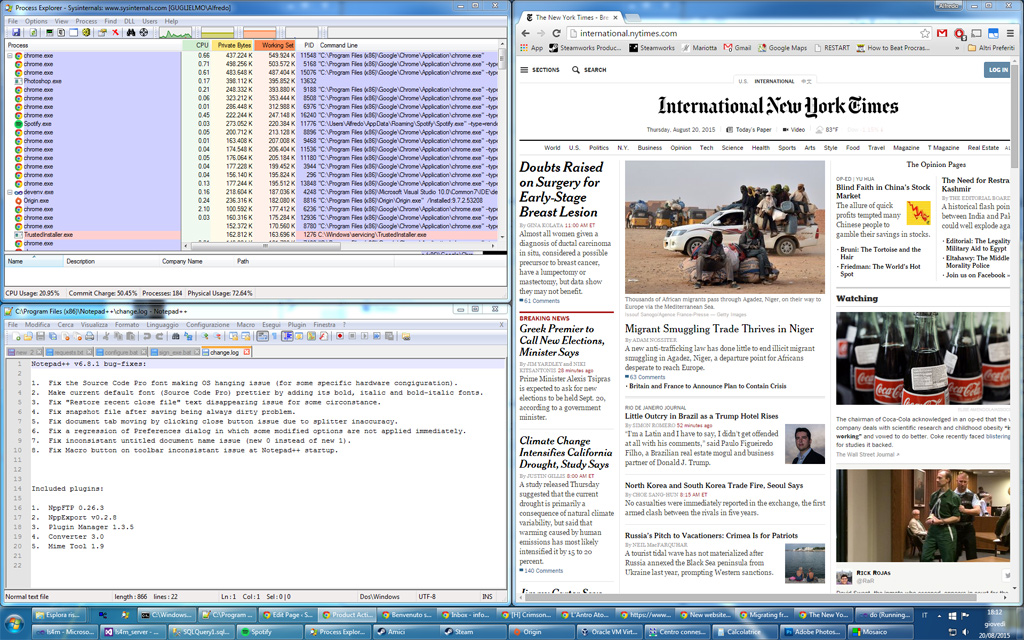Click the Save icon in Process Explorer toolbar
The height and width of the screenshot is (640, 1024).
point(16,32)
